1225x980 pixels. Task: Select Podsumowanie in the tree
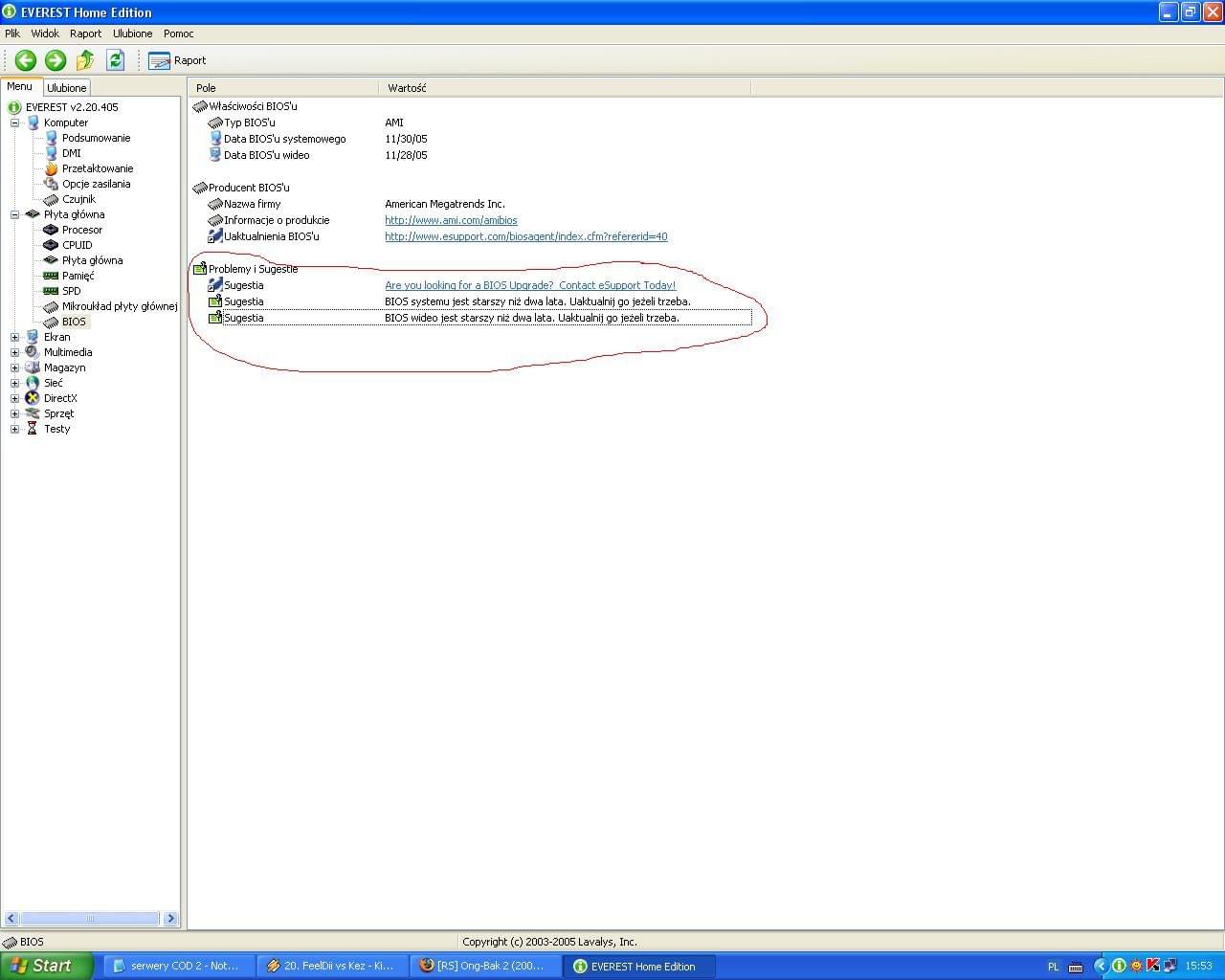pyautogui.click(x=96, y=138)
